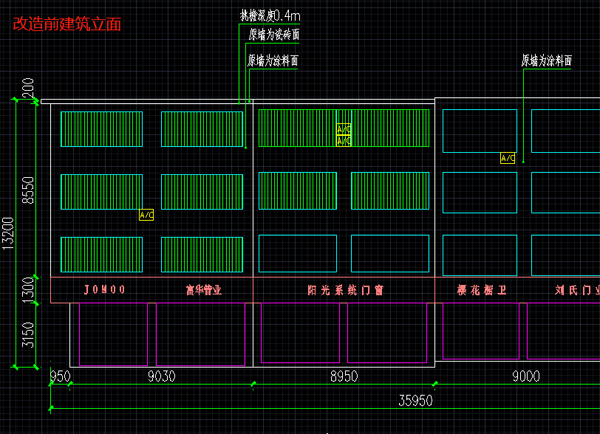
Task: Select the red title text 改造前建筑立面
Action: pyautogui.click(x=67, y=24)
